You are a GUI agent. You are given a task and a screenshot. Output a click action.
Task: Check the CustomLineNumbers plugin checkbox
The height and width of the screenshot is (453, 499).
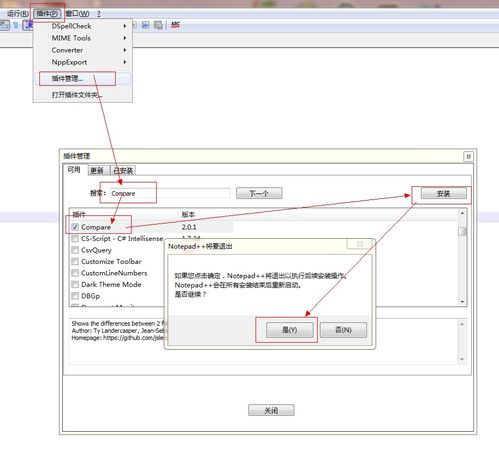(x=75, y=273)
